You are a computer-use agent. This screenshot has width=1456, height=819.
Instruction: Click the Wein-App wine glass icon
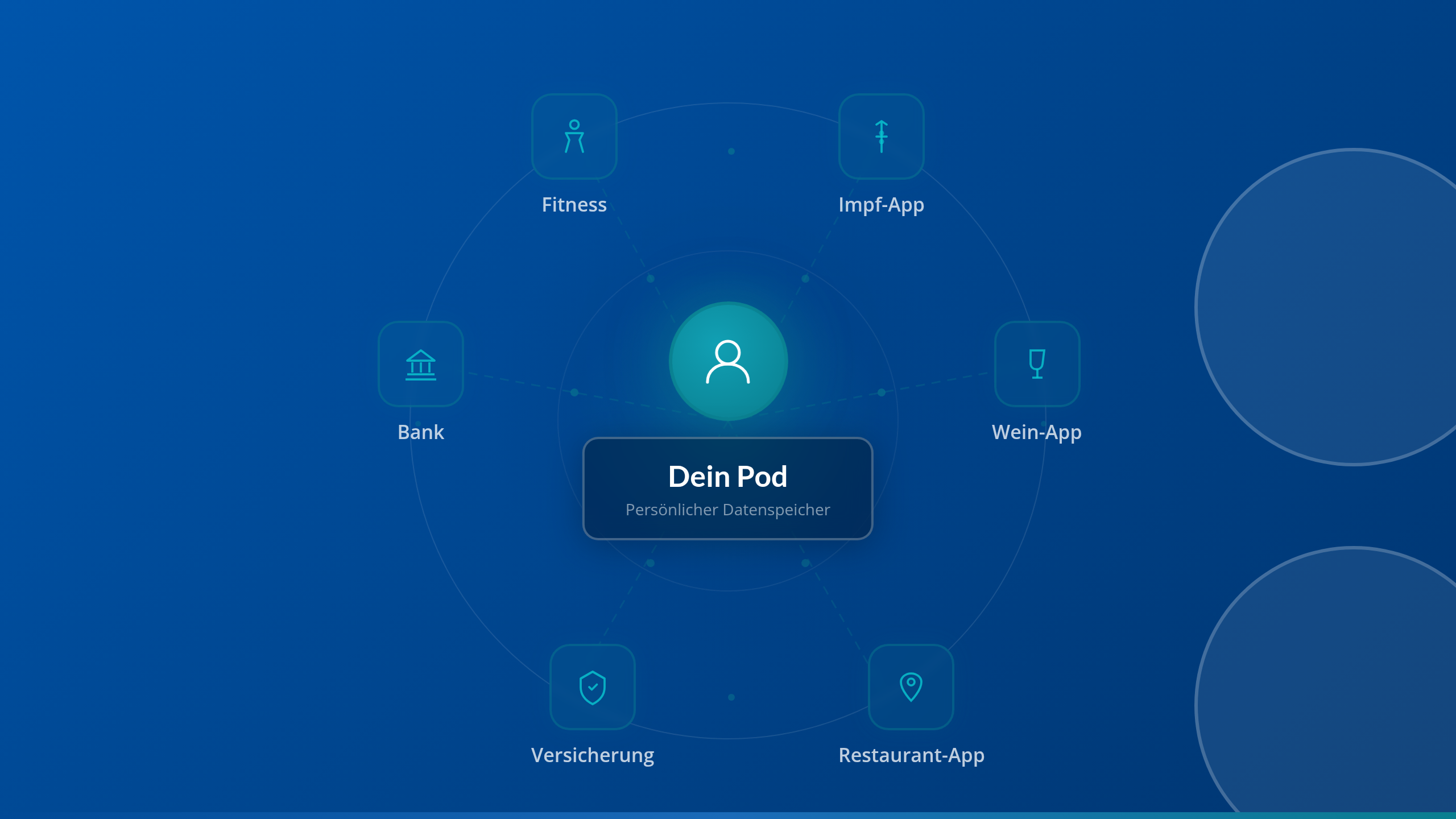pos(1037,364)
